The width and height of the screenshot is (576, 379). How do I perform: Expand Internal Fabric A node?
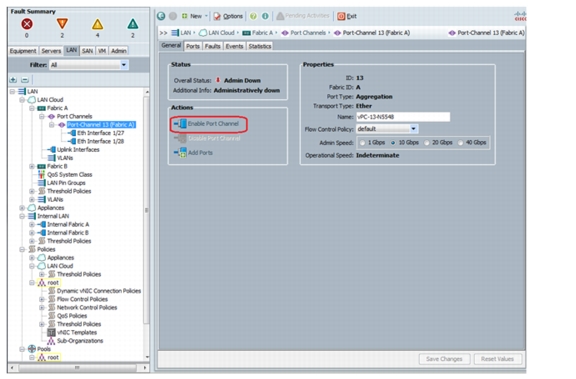tap(32, 224)
